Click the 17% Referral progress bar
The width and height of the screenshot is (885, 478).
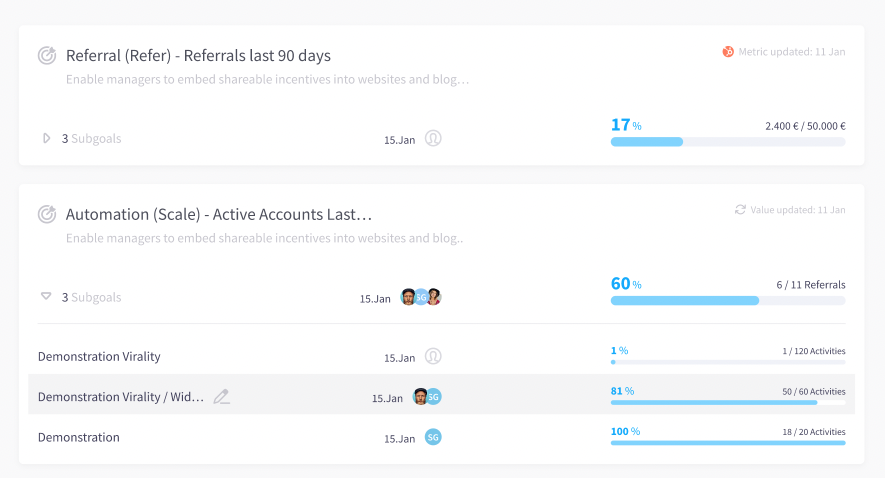(x=728, y=142)
